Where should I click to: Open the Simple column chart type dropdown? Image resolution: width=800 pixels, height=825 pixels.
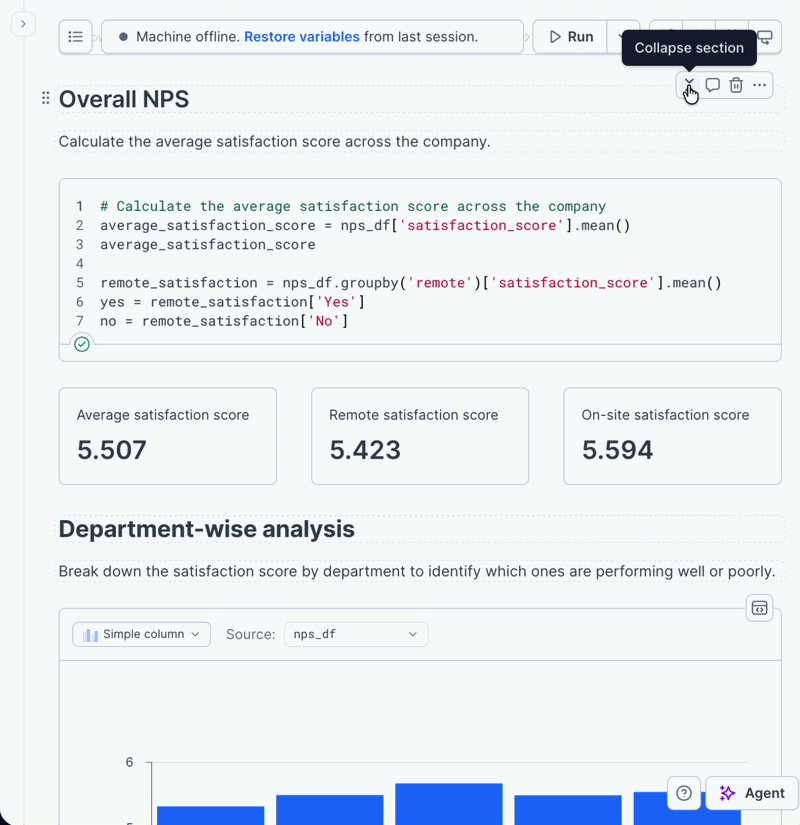[x=142, y=634]
